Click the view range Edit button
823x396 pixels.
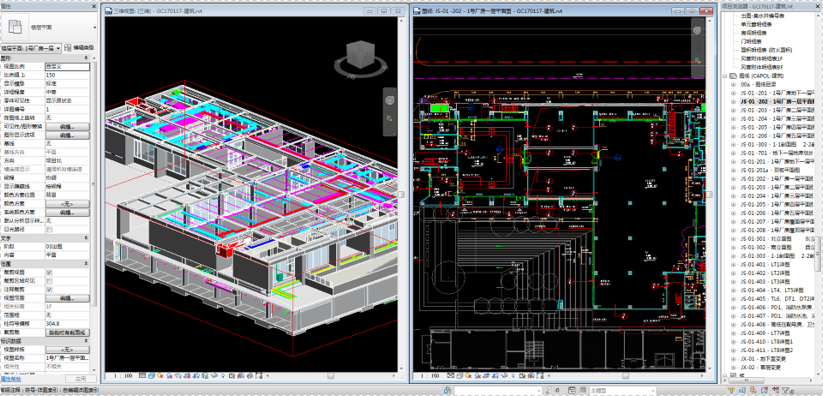click(68, 298)
